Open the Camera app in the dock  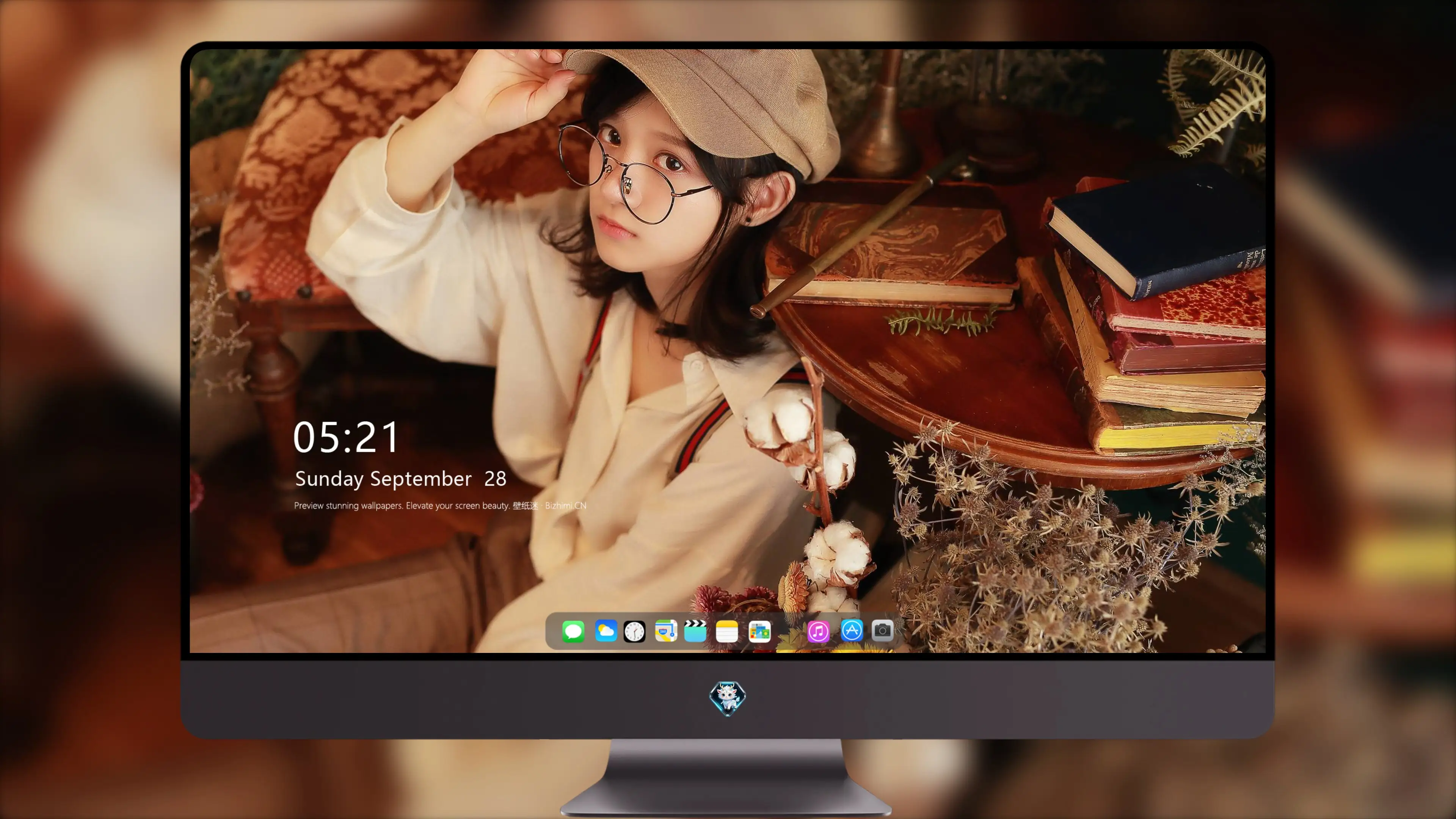pyautogui.click(x=882, y=630)
